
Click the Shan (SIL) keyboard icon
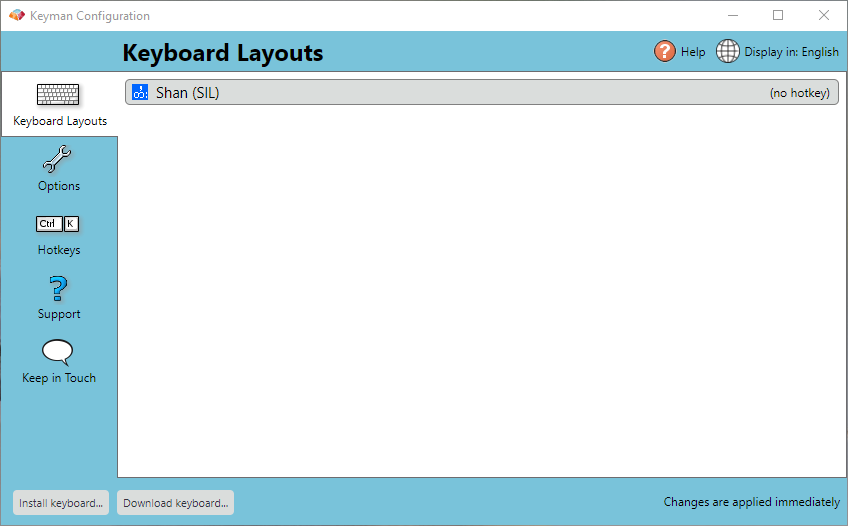tap(140, 92)
